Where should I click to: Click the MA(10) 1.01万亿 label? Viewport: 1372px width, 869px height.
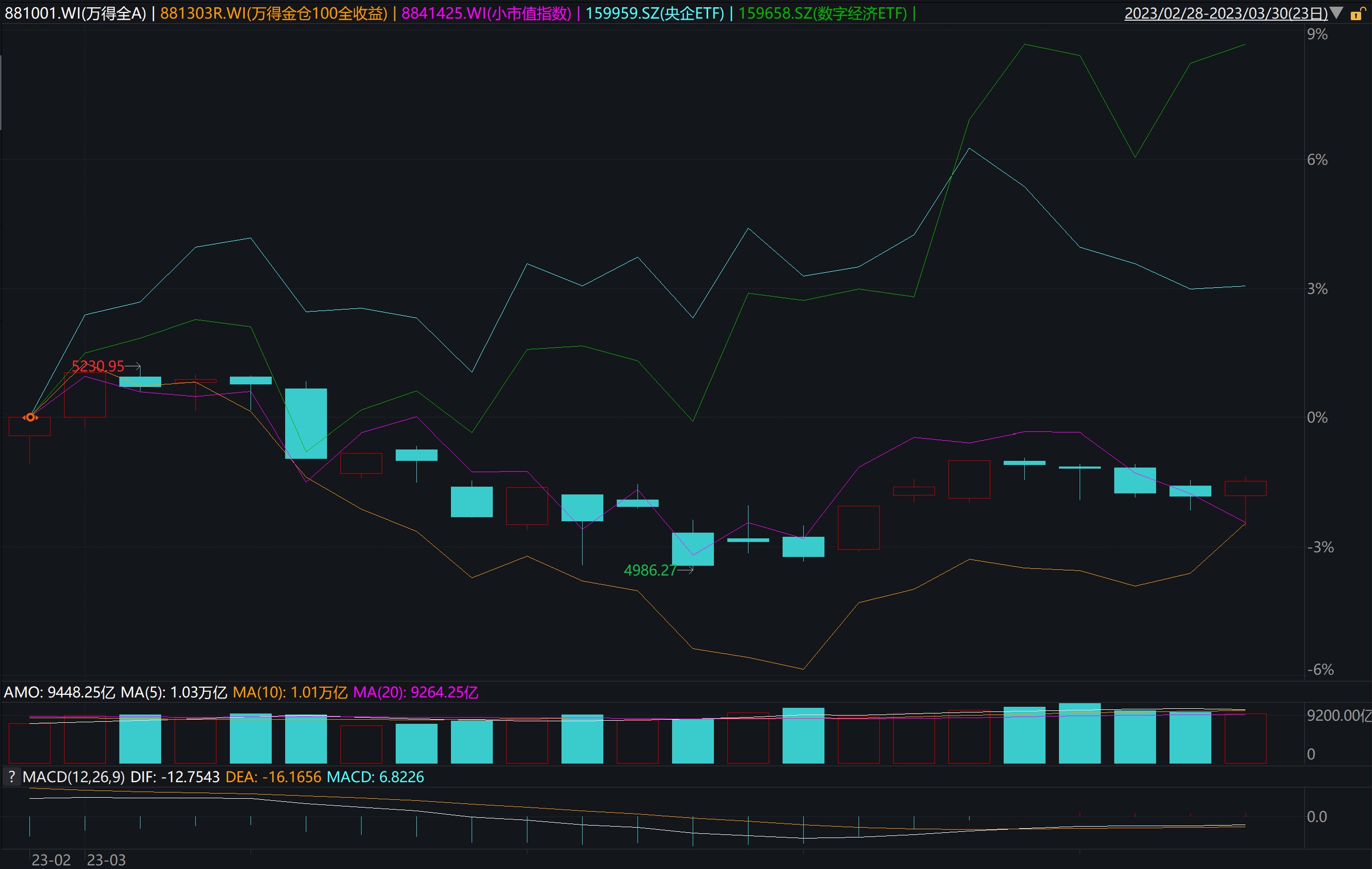(x=290, y=692)
